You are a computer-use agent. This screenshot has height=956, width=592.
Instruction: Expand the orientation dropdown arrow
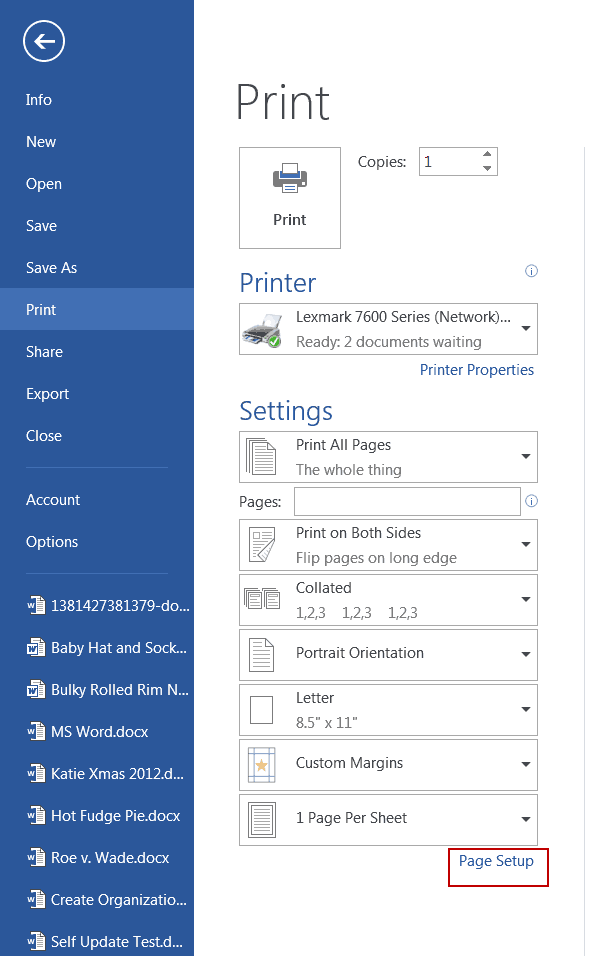[x=525, y=654]
